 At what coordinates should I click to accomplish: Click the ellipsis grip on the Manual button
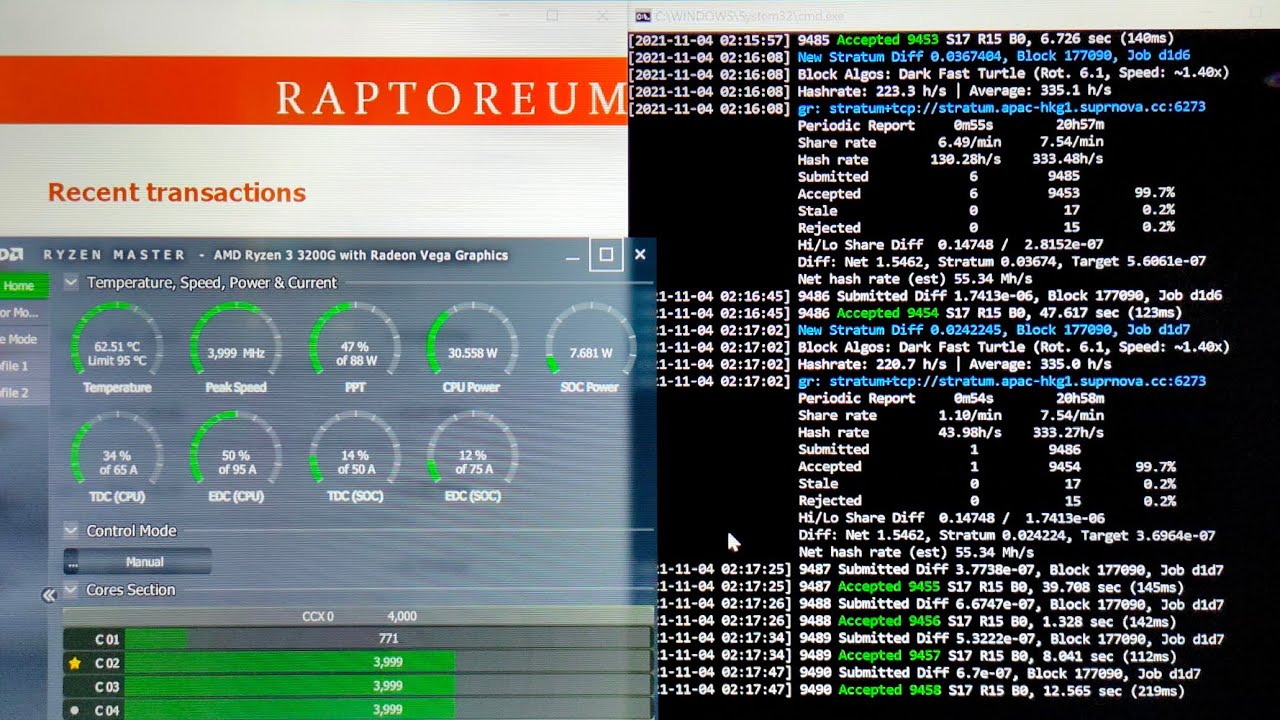point(73,562)
